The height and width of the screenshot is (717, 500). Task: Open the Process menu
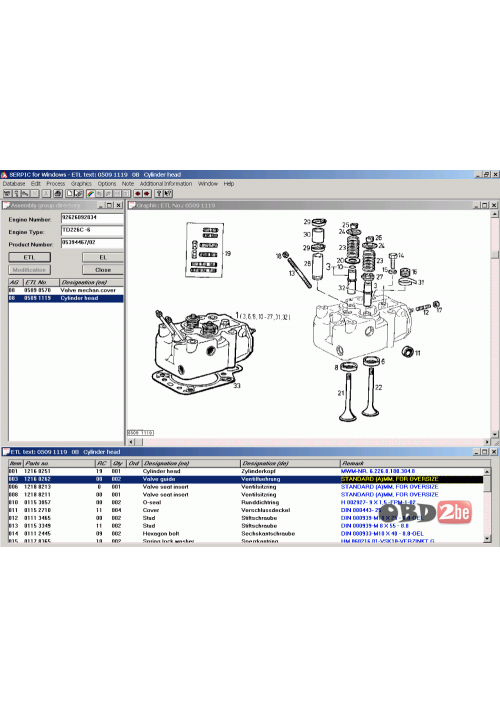click(56, 183)
